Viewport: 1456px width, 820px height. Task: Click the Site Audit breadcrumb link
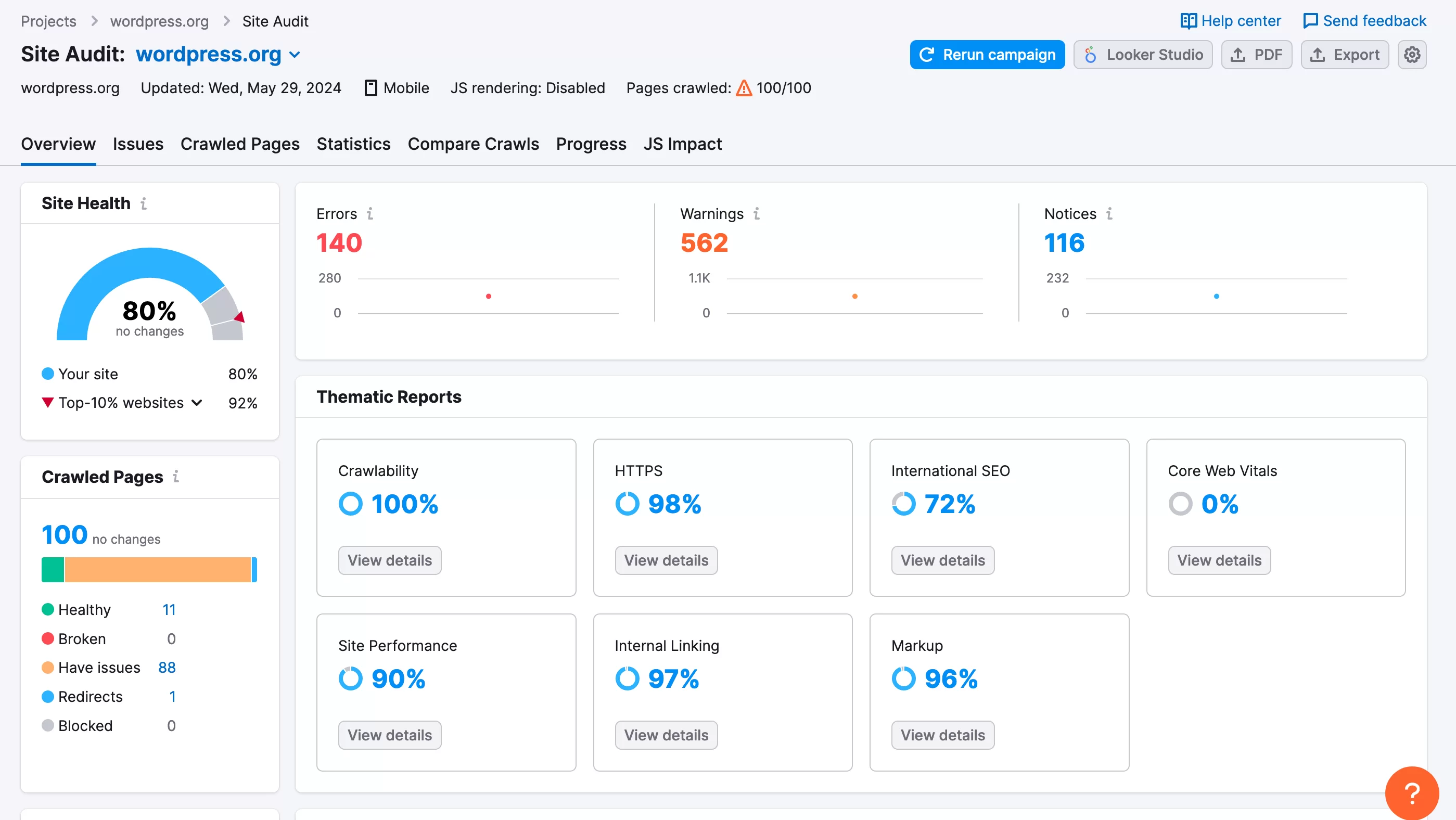[x=275, y=20]
